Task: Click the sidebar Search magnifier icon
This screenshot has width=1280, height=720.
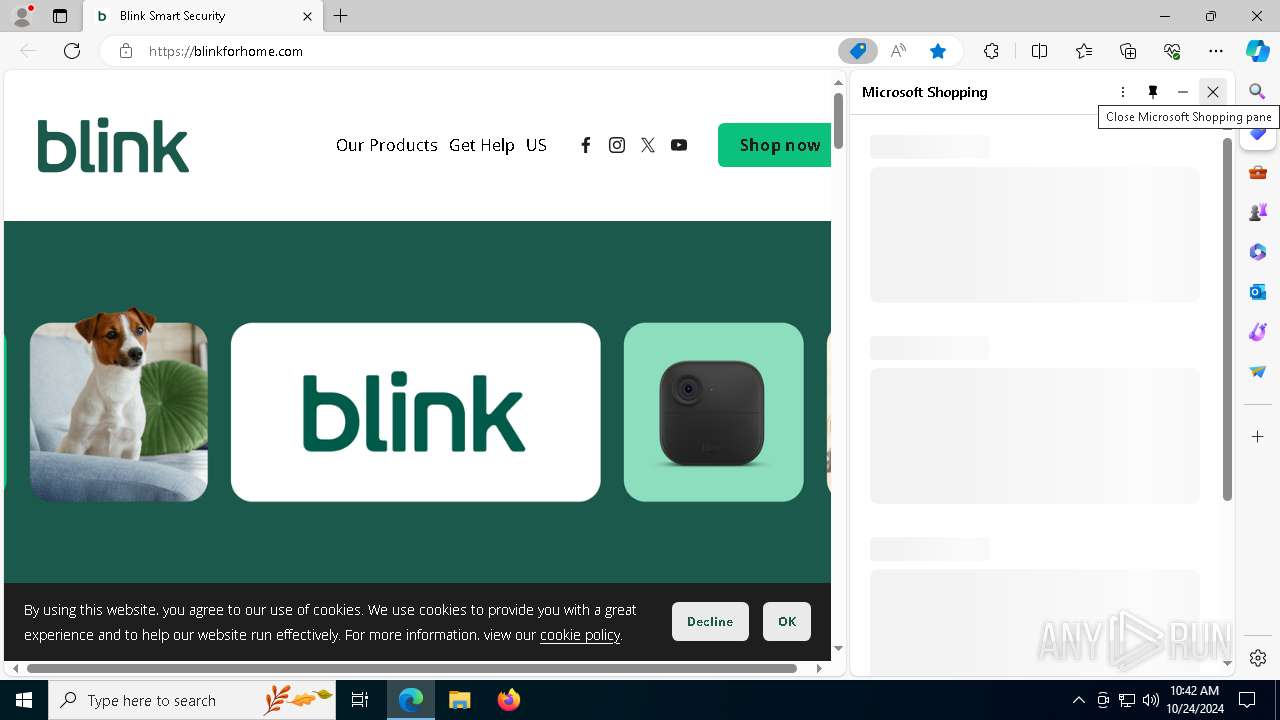Action: (x=1258, y=92)
